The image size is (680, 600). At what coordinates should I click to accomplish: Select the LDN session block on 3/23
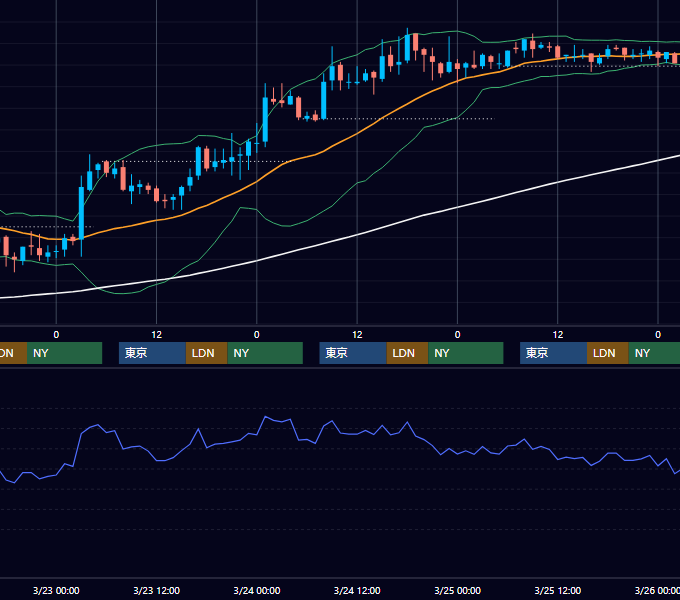click(x=206, y=353)
